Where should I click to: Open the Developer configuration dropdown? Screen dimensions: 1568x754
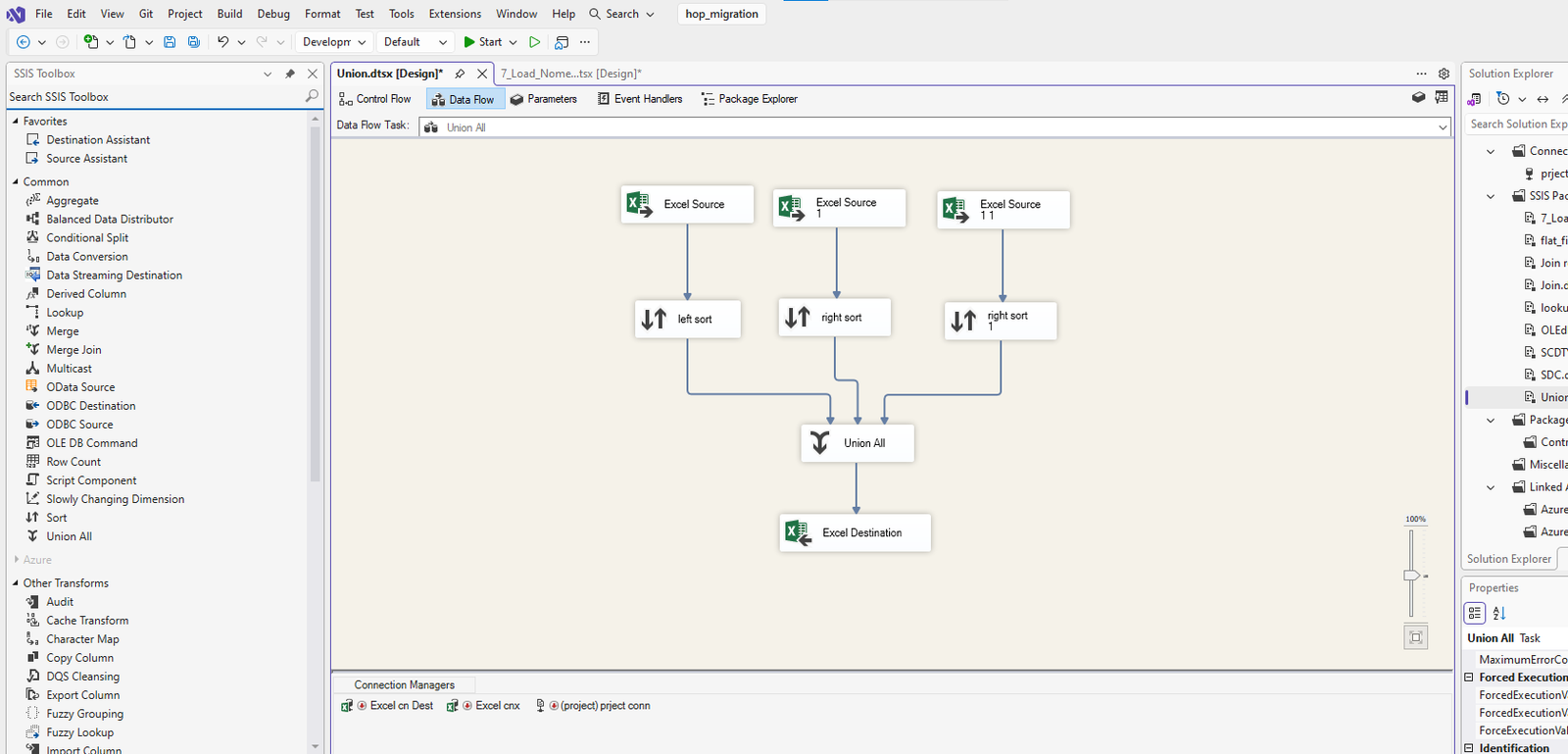(x=333, y=42)
